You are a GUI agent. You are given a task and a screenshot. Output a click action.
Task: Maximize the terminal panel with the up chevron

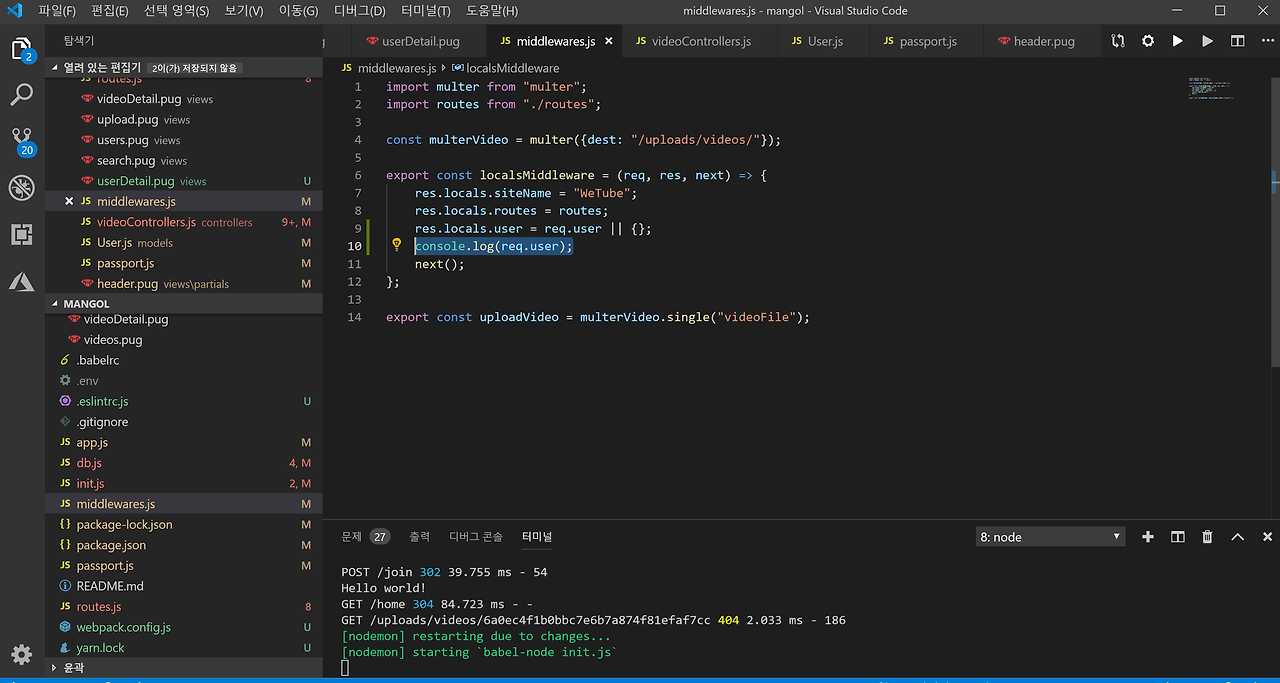coord(1237,537)
